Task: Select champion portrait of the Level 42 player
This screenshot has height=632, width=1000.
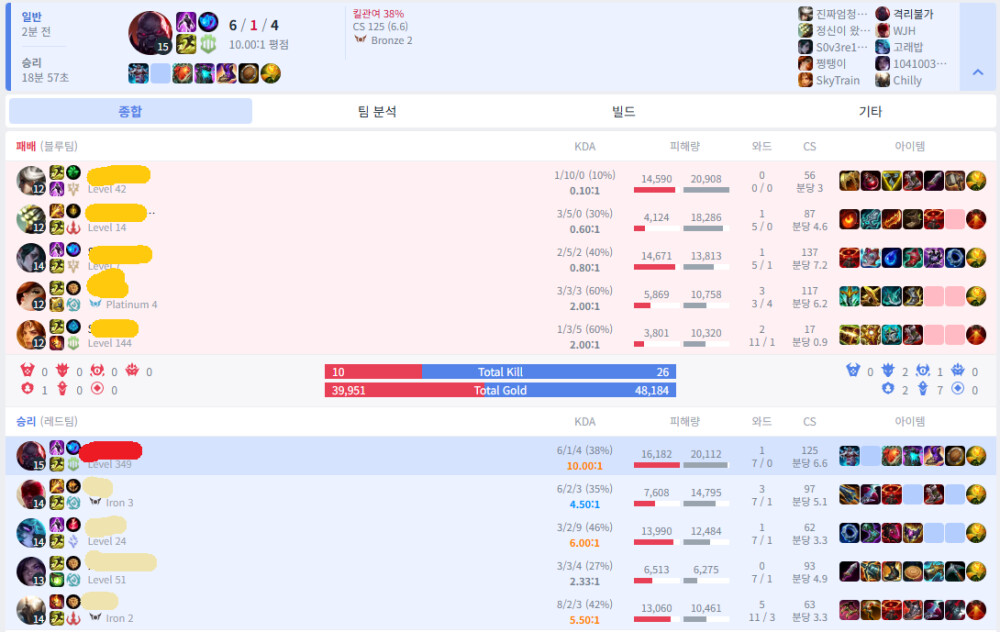Action: click(x=31, y=181)
